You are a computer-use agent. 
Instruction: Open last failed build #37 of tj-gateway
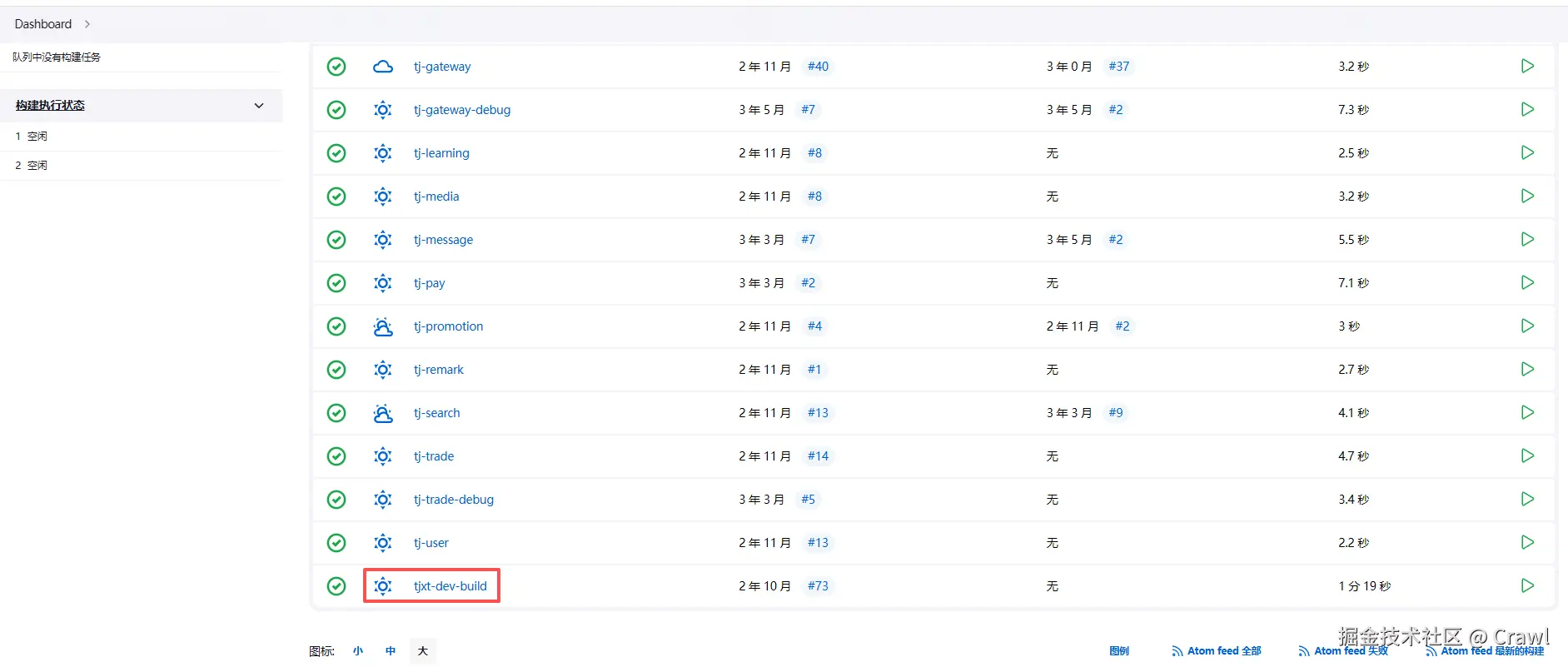click(x=1119, y=67)
